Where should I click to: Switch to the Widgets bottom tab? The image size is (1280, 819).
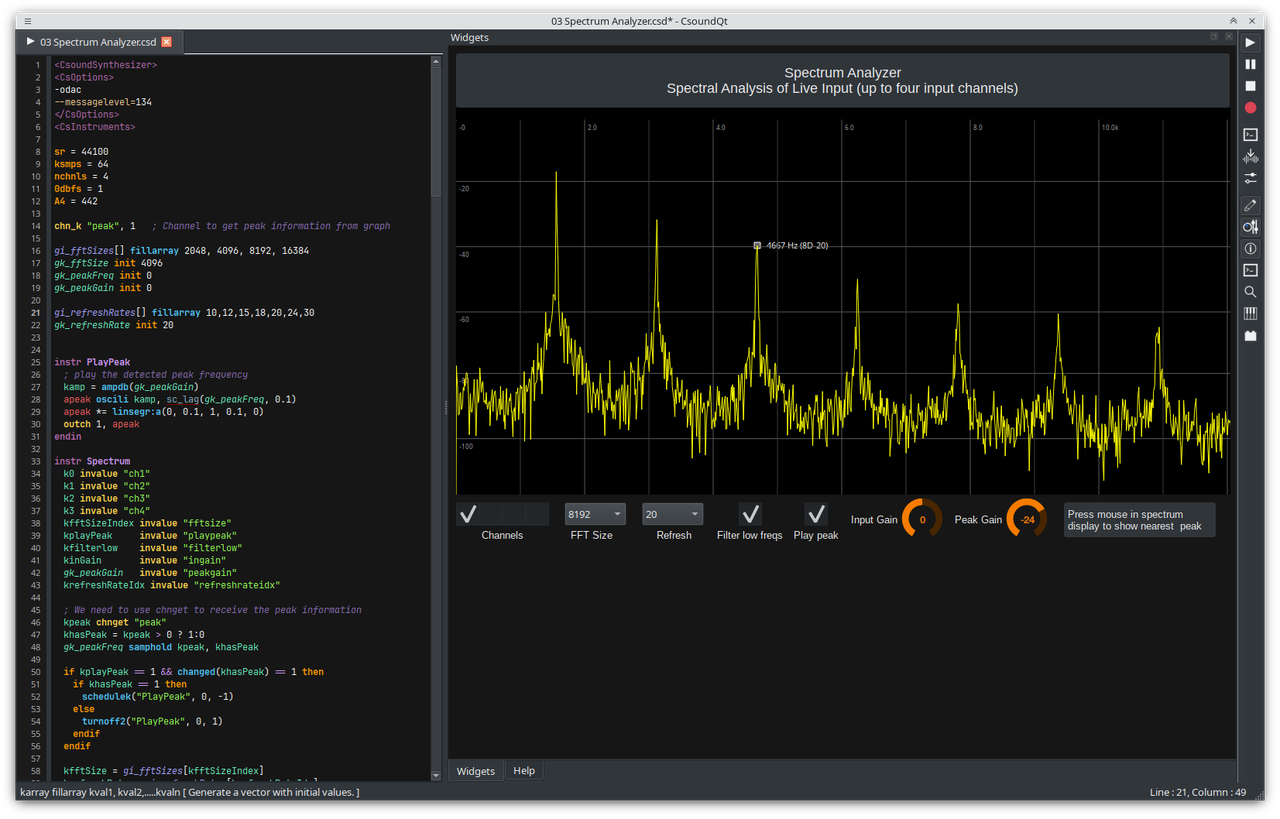pos(476,771)
